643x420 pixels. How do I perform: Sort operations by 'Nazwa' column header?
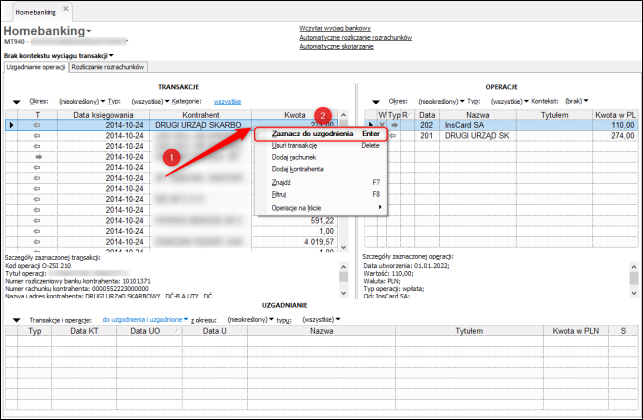pyautogui.click(x=478, y=115)
